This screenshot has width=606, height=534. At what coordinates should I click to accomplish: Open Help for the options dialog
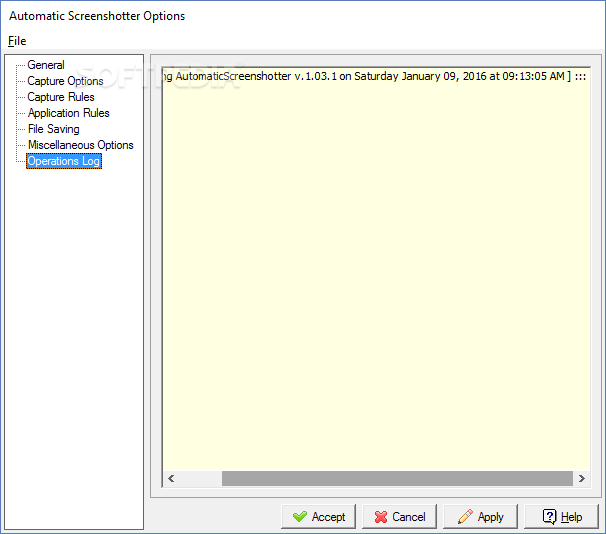561,517
